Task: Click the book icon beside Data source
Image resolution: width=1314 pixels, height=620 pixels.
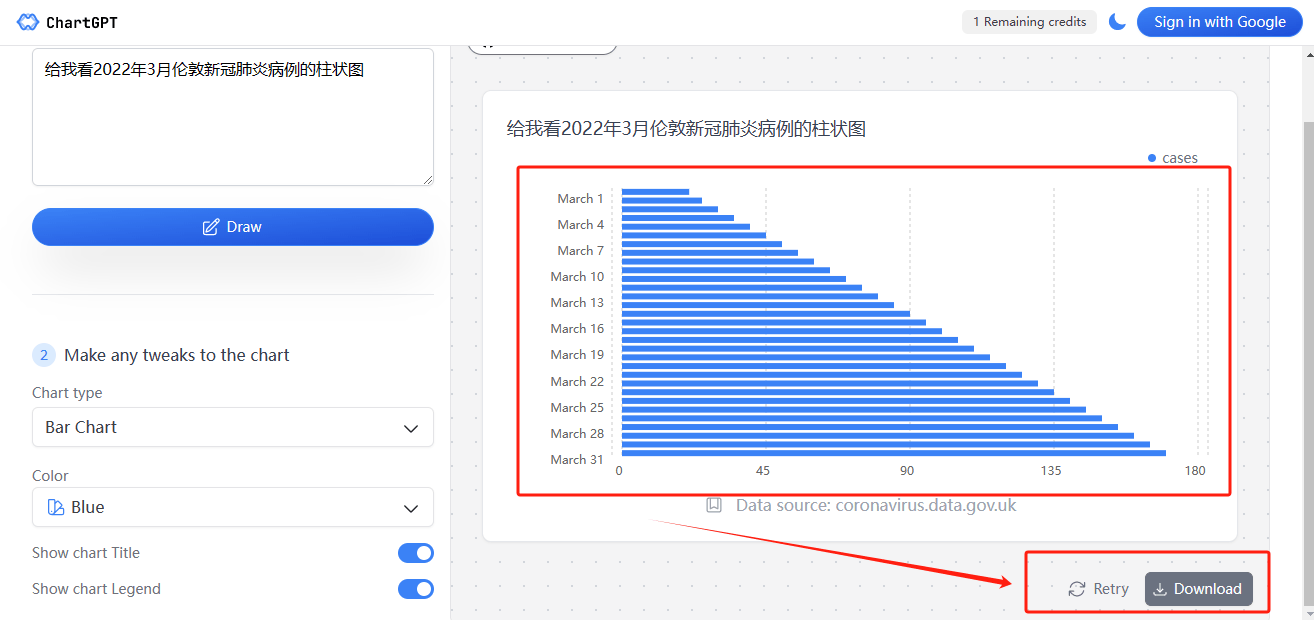Action: coord(714,505)
